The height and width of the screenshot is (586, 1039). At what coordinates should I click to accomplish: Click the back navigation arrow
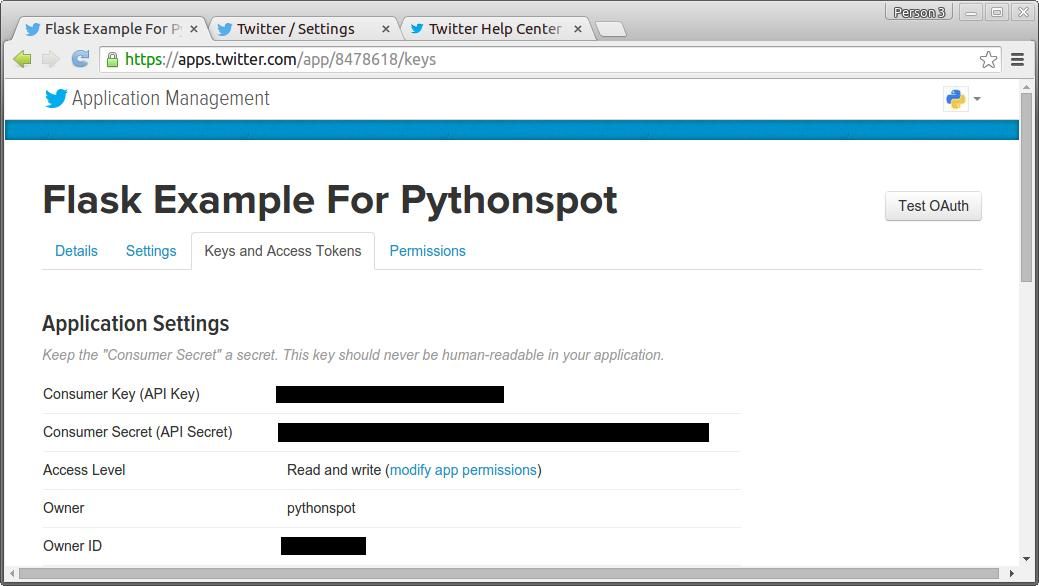click(x=22, y=60)
